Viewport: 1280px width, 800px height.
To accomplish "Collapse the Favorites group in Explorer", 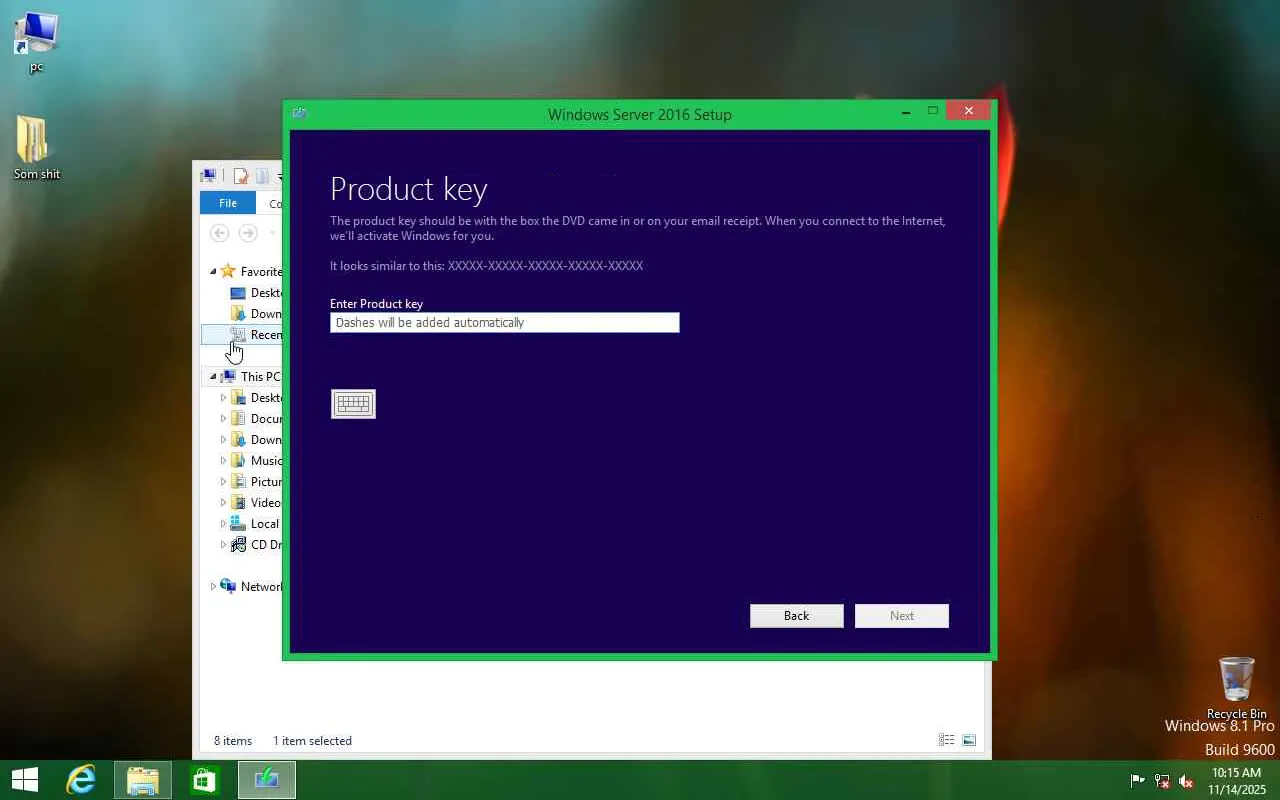I will (x=213, y=272).
